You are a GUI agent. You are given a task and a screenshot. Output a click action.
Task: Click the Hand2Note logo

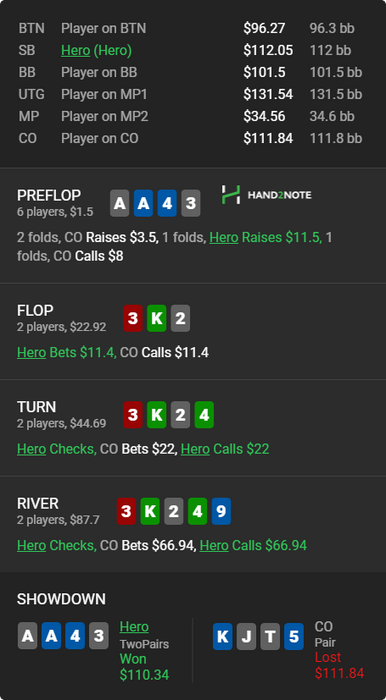pos(266,195)
